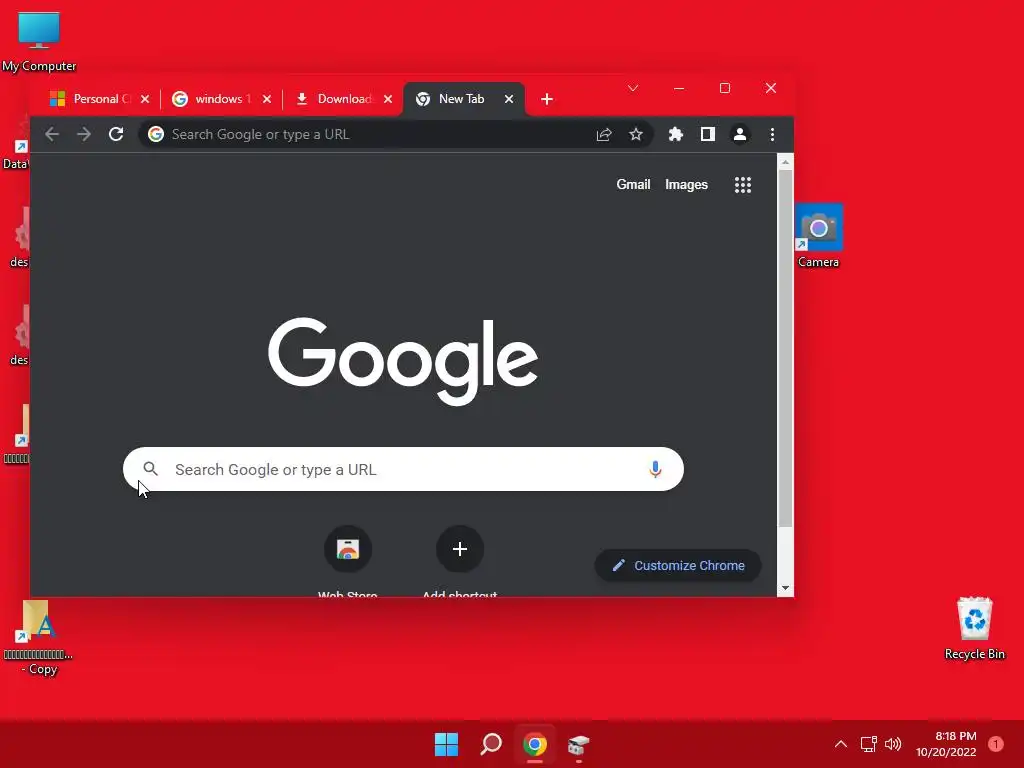Click the Google search box field

(x=403, y=469)
